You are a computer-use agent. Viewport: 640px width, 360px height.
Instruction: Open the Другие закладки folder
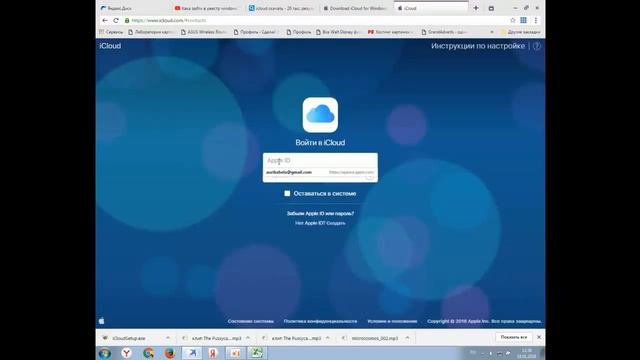[x=521, y=32]
